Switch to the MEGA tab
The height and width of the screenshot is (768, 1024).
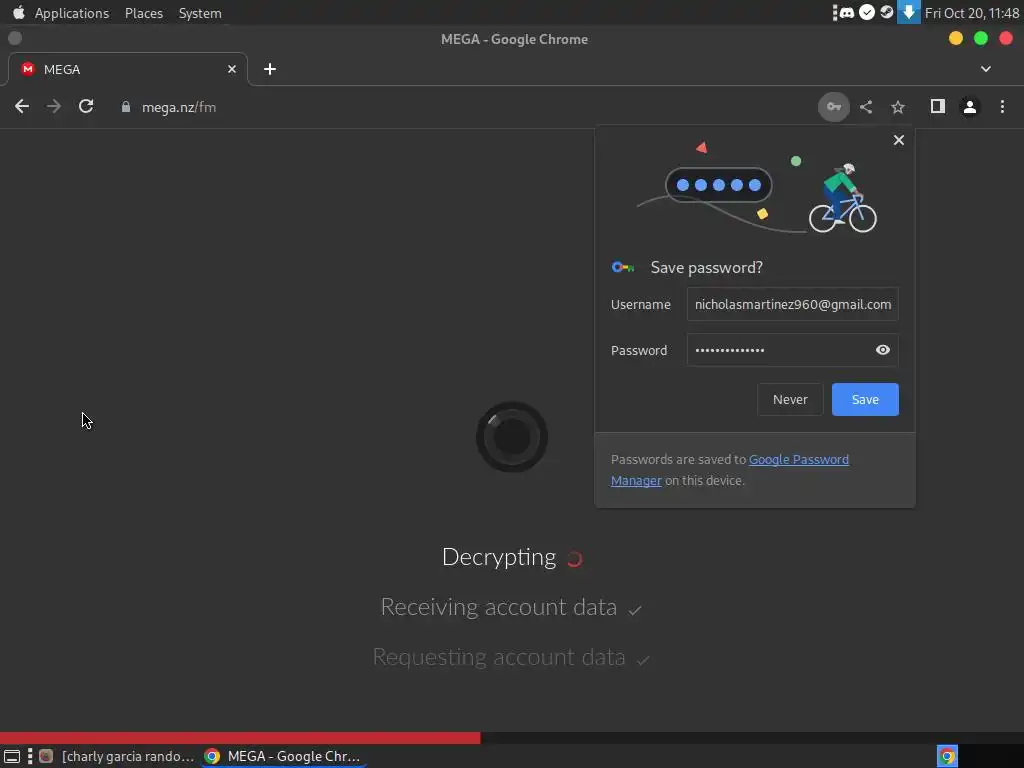coord(127,69)
